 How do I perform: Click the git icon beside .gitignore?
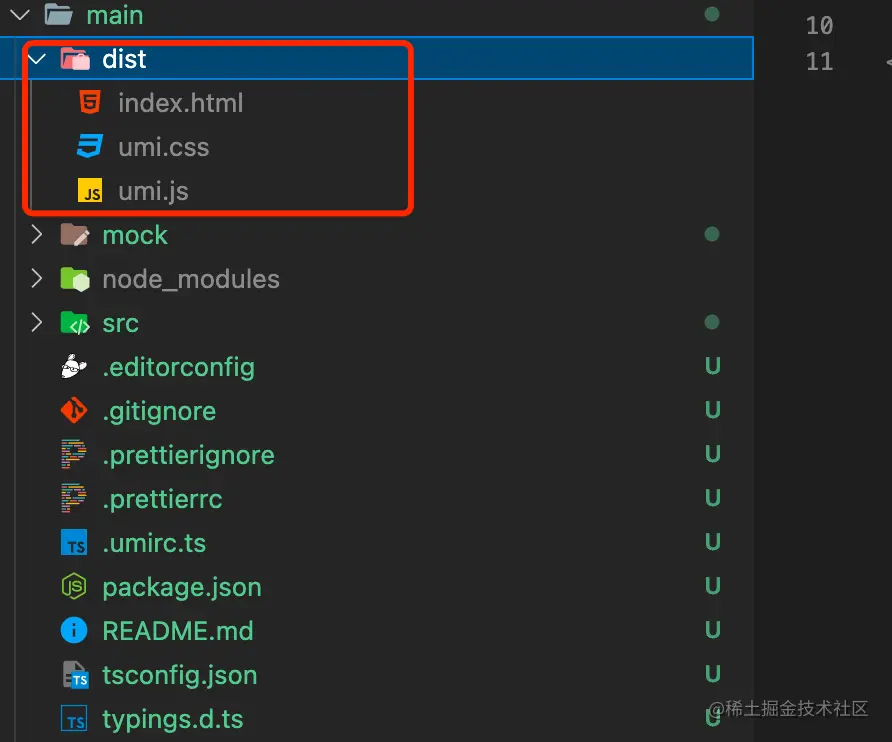coord(74,410)
